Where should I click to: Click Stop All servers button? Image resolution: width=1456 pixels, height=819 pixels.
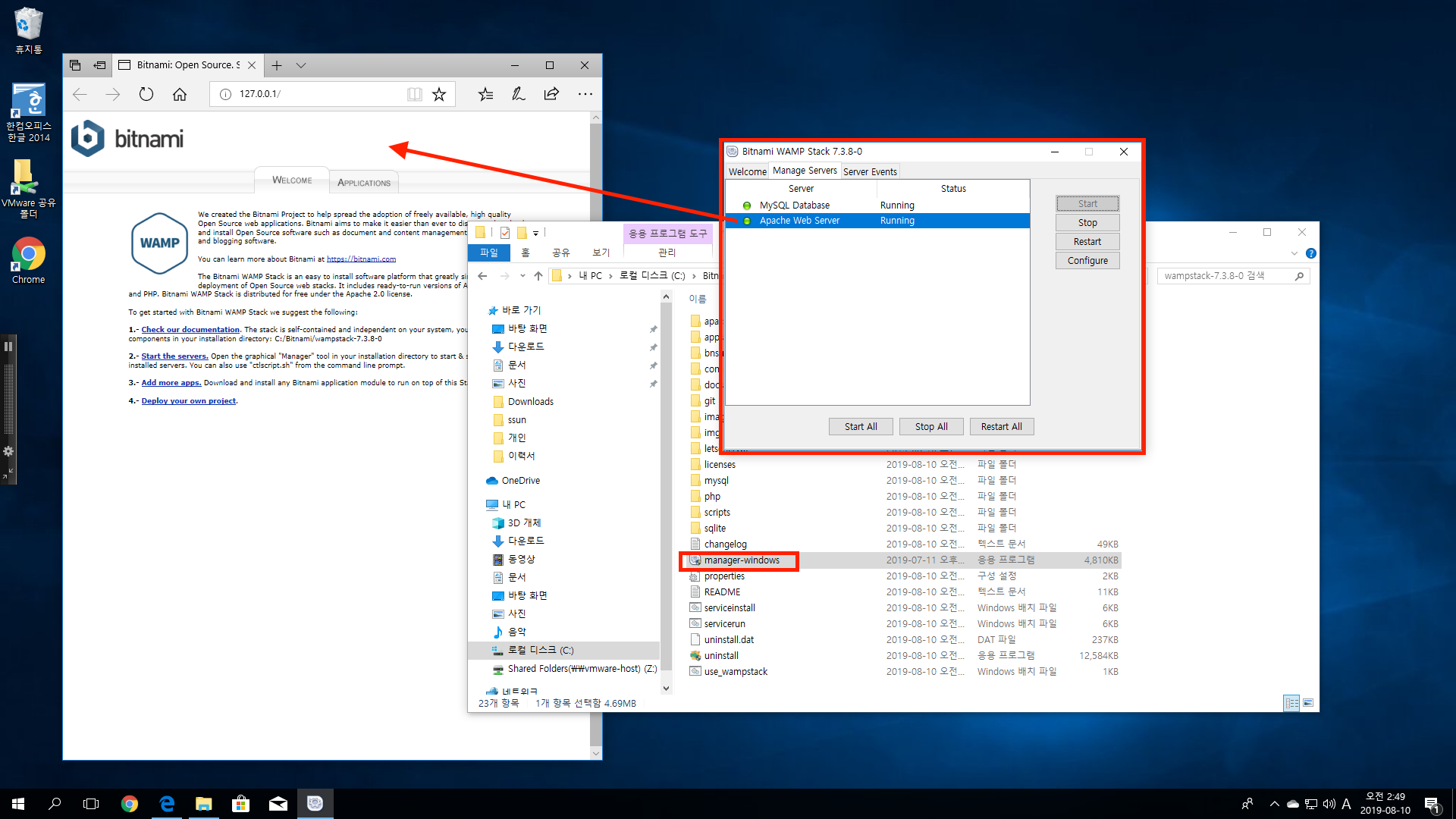(x=931, y=427)
